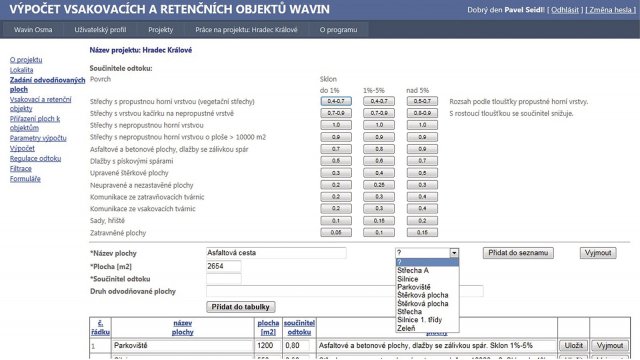640x360 pixels.
Task: Focus the Plocha [m2] field with 2654
Action: pos(224,266)
